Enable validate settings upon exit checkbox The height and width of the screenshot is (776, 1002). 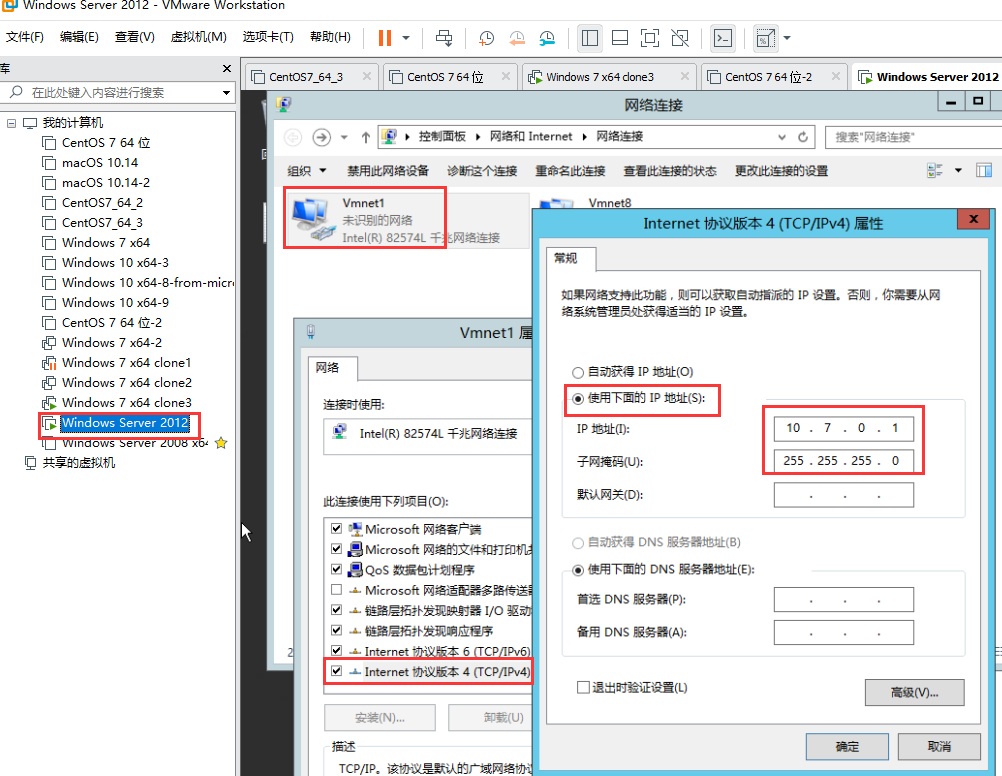tap(583, 687)
